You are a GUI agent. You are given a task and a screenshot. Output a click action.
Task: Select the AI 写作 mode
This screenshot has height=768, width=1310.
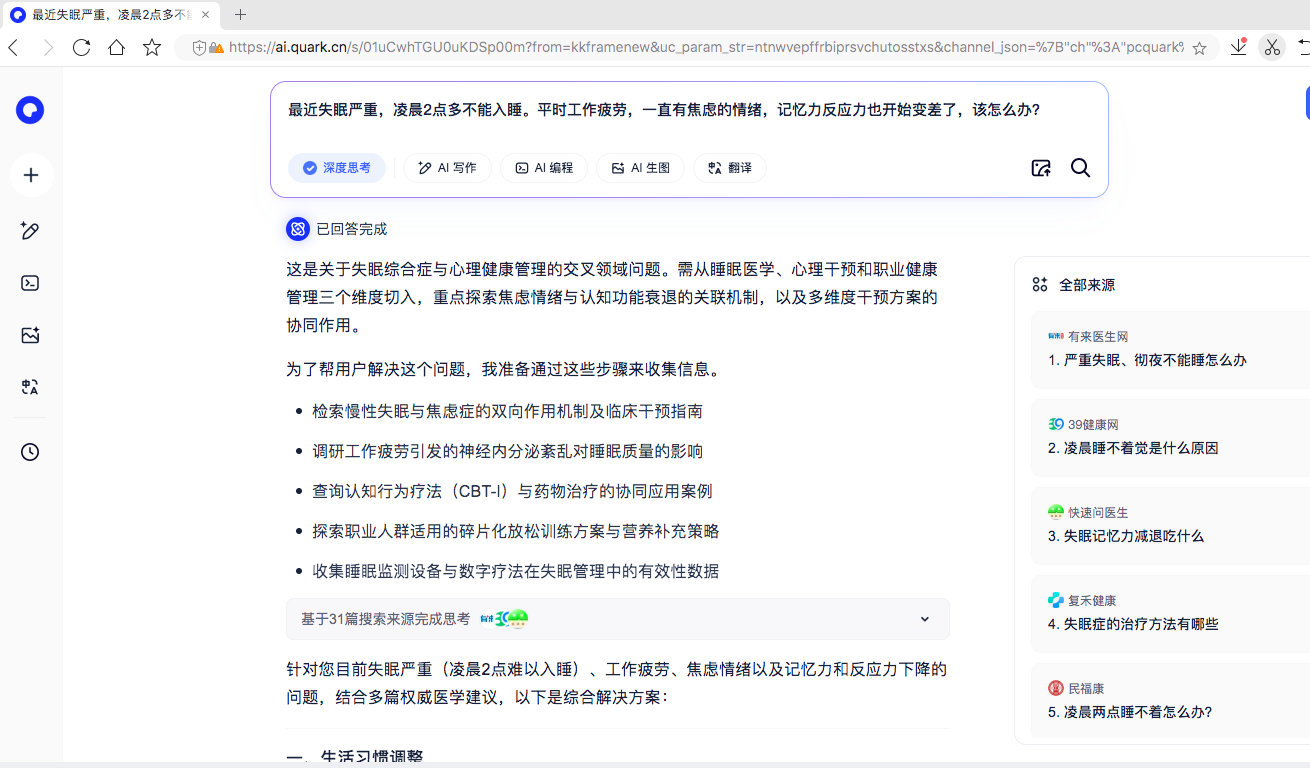click(447, 168)
